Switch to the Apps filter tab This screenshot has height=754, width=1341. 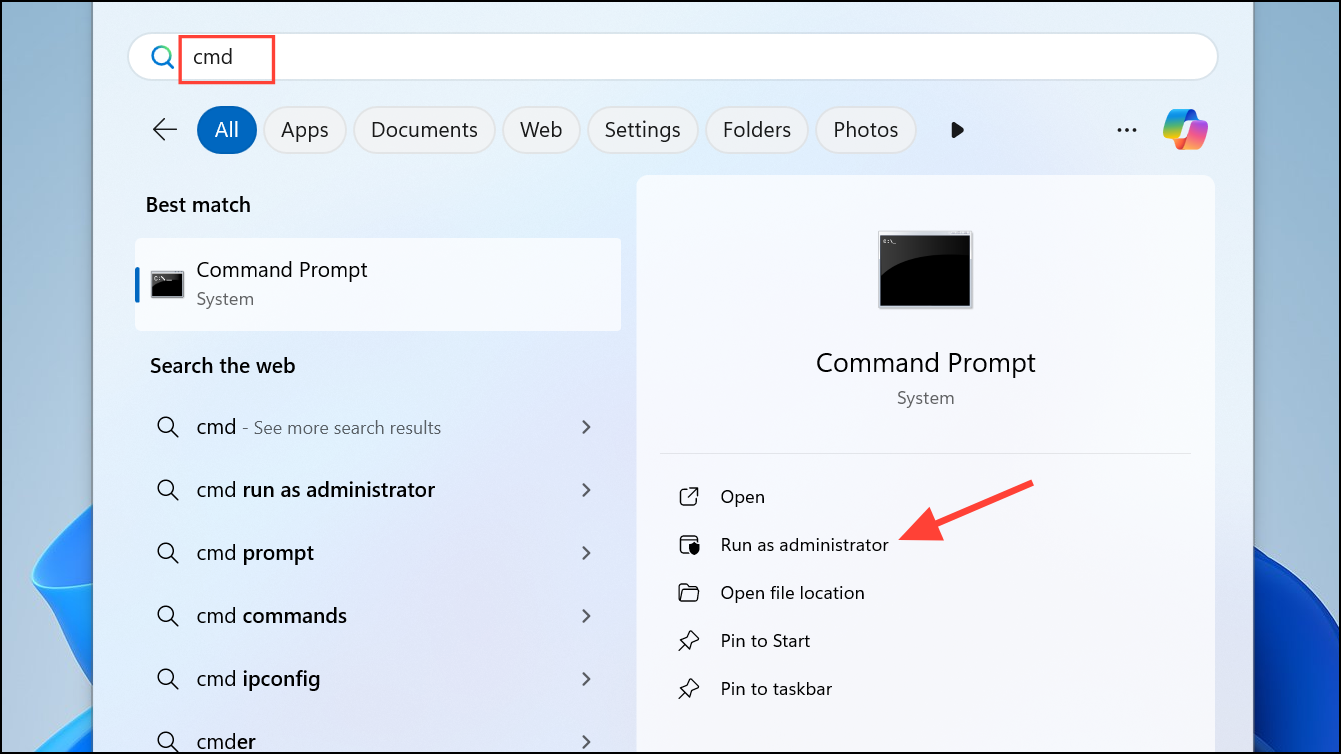(304, 129)
